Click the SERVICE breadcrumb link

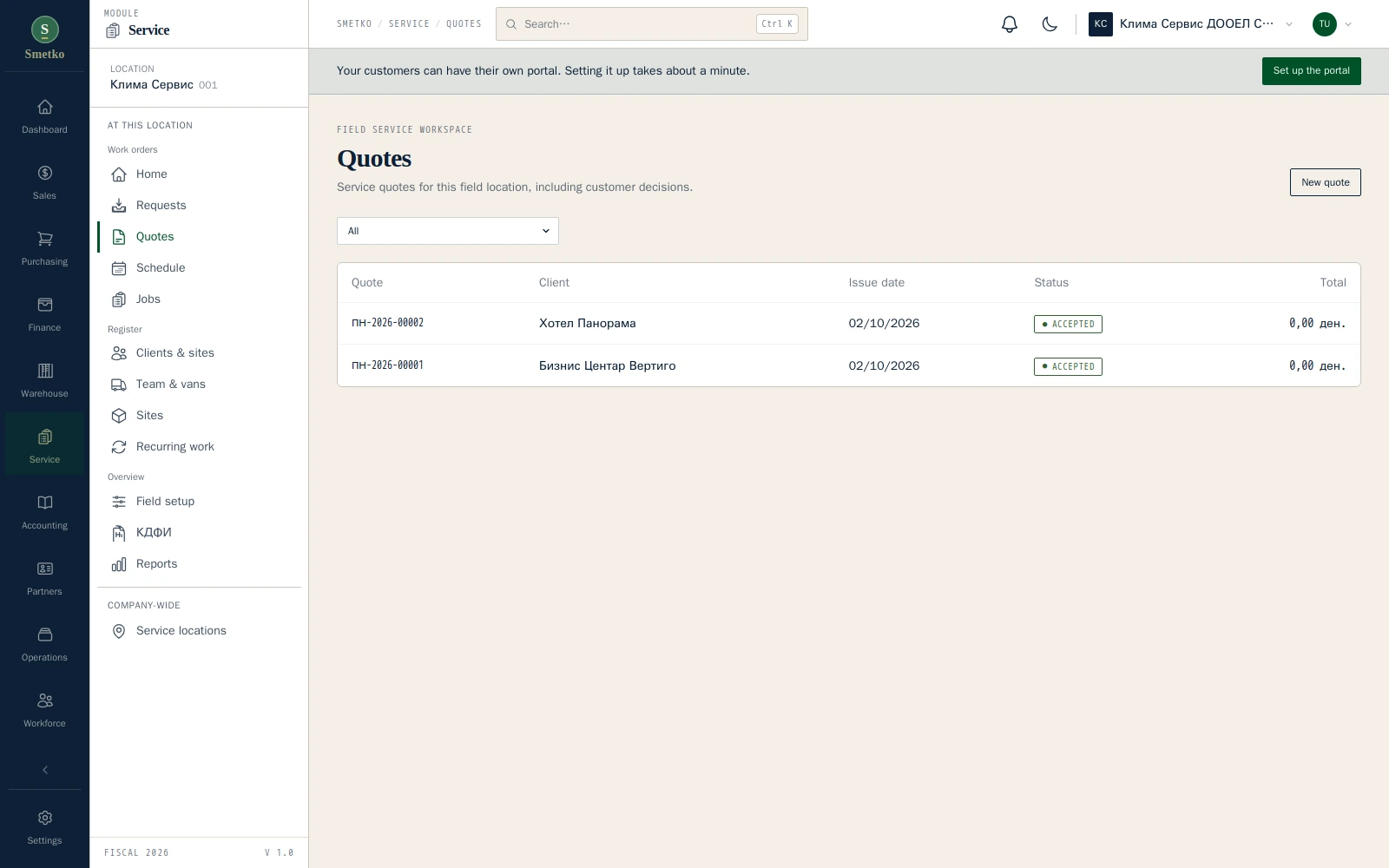coord(409,24)
